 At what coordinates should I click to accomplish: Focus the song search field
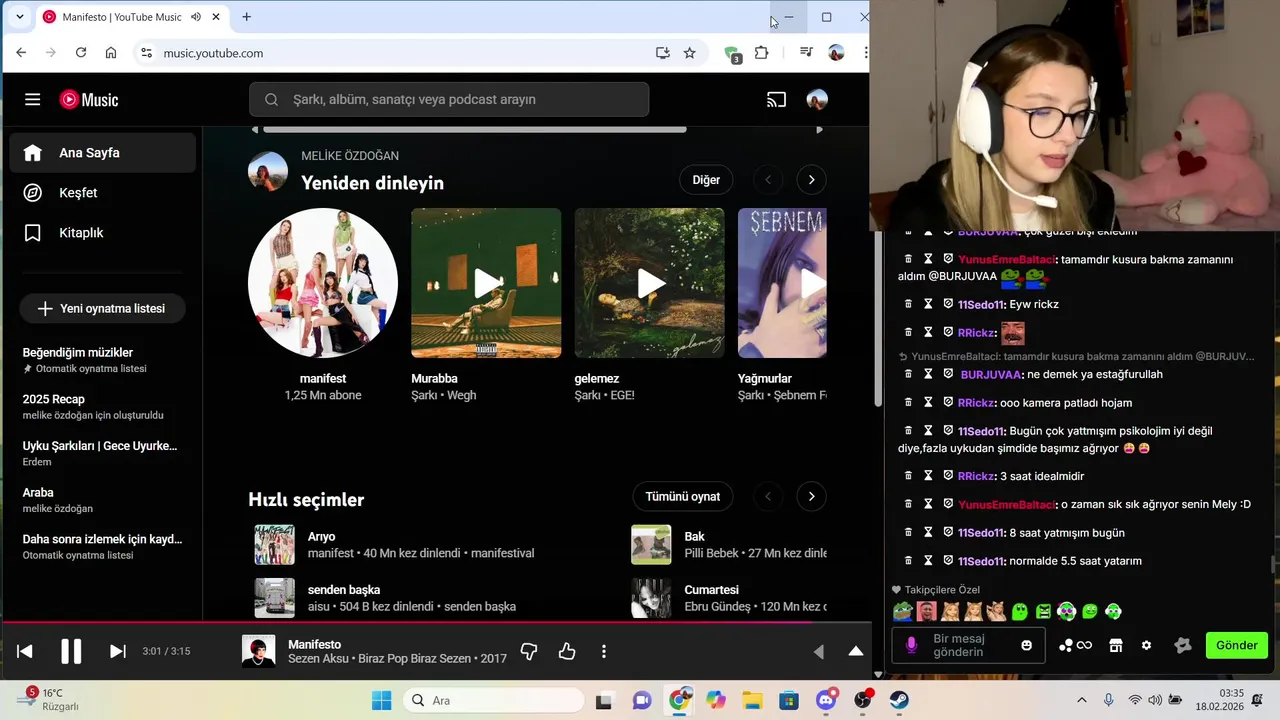pos(449,99)
